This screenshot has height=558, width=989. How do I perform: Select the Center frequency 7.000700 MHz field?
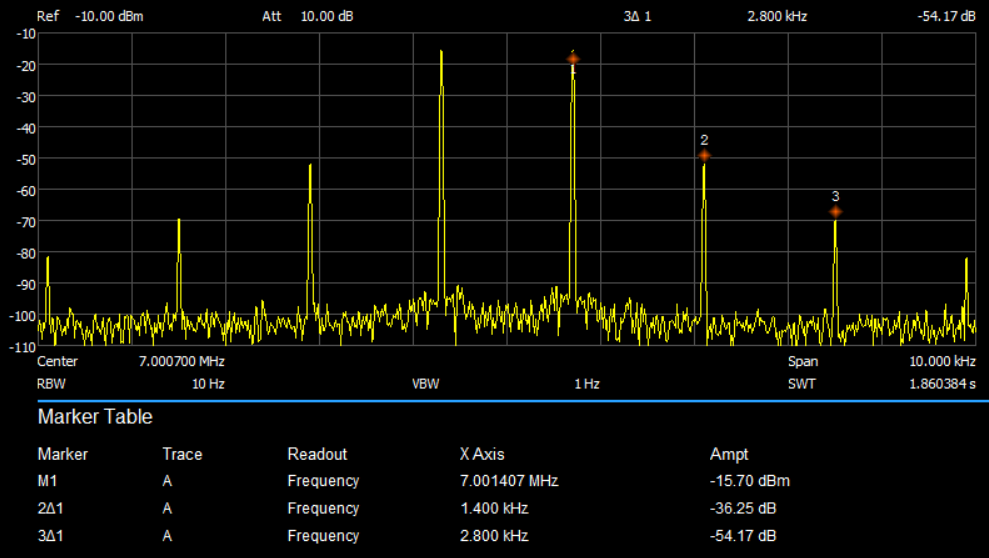pos(180,361)
